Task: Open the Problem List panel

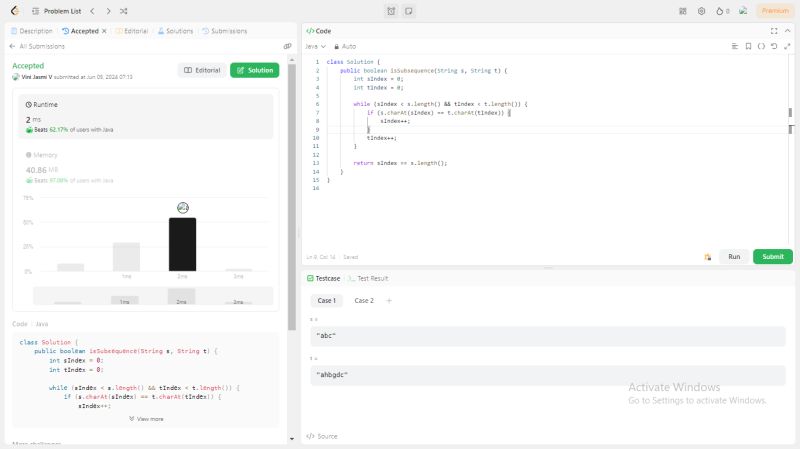Action: tap(56, 11)
